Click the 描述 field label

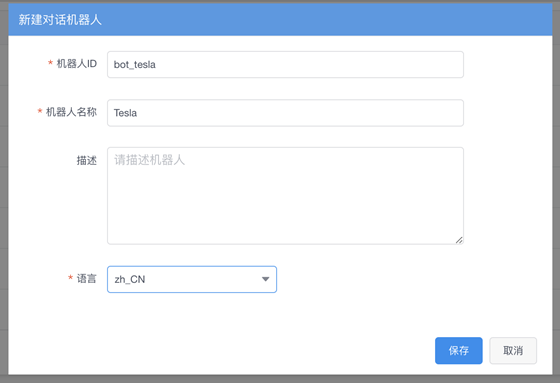point(87,160)
